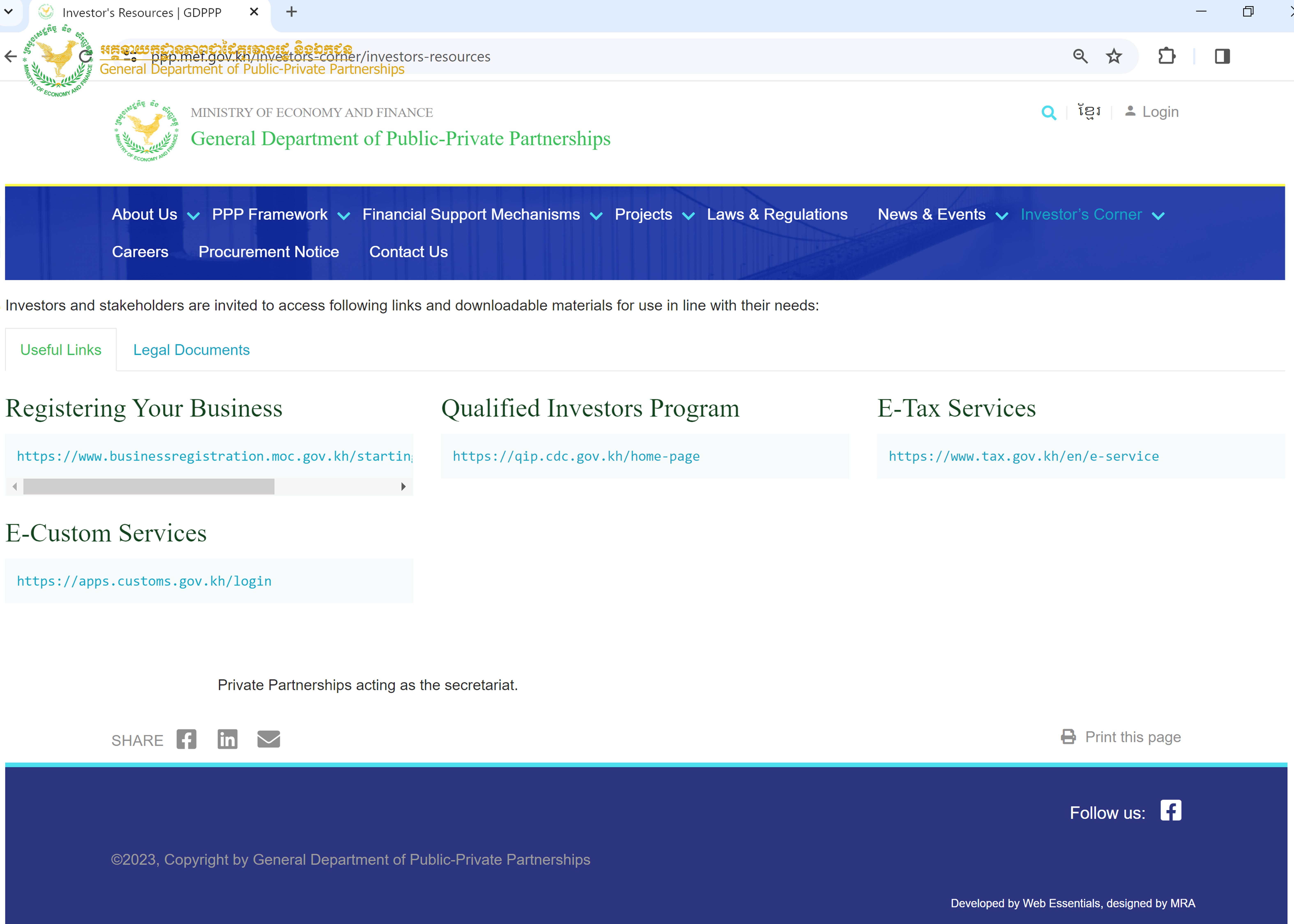The width and height of the screenshot is (1294, 924).
Task: Share page via email envelope icon
Action: pyautogui.click(x=269, y=739)
